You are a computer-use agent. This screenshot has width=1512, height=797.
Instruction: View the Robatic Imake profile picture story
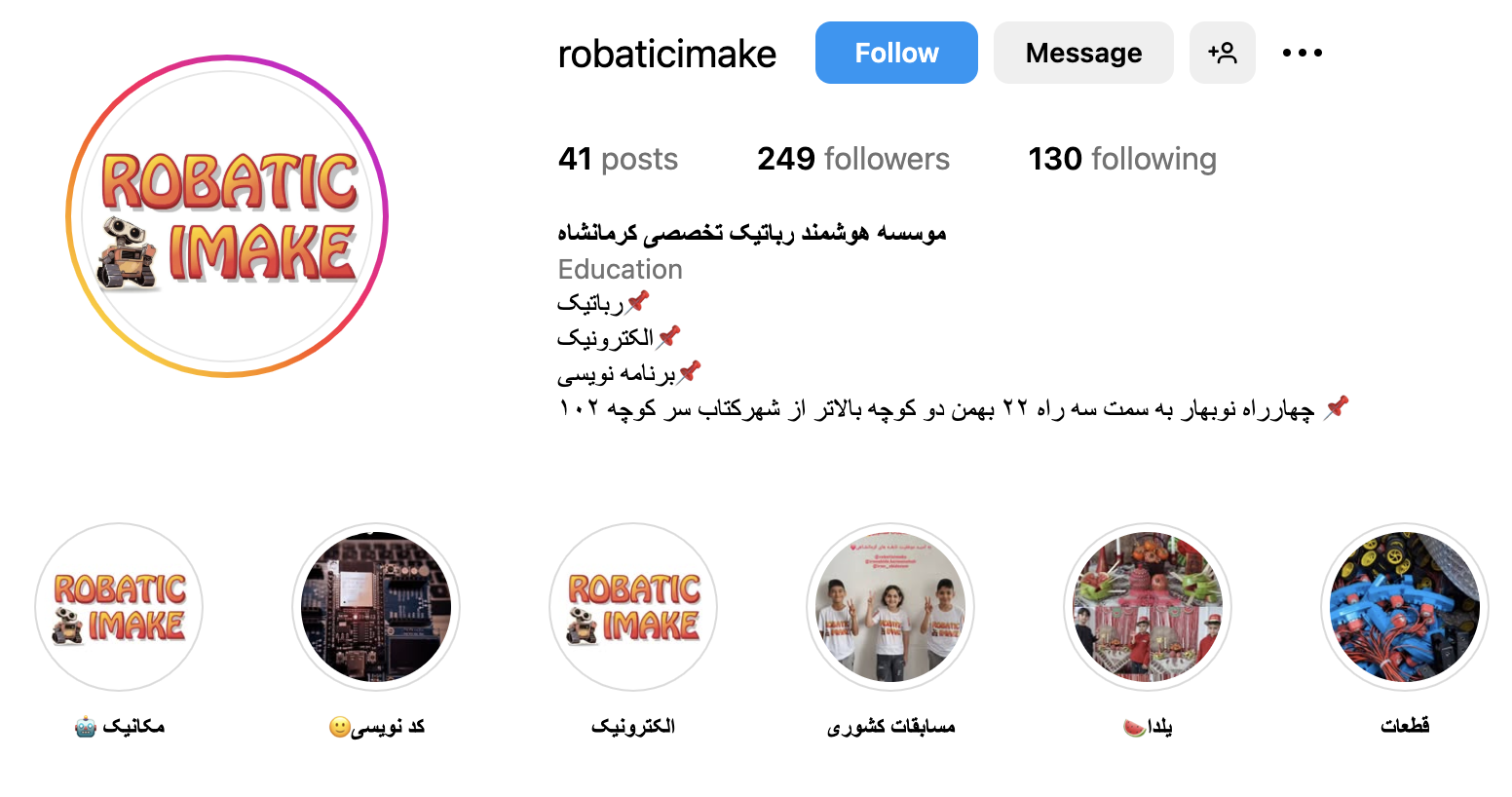pyautogui.click(x=227, y=216)
